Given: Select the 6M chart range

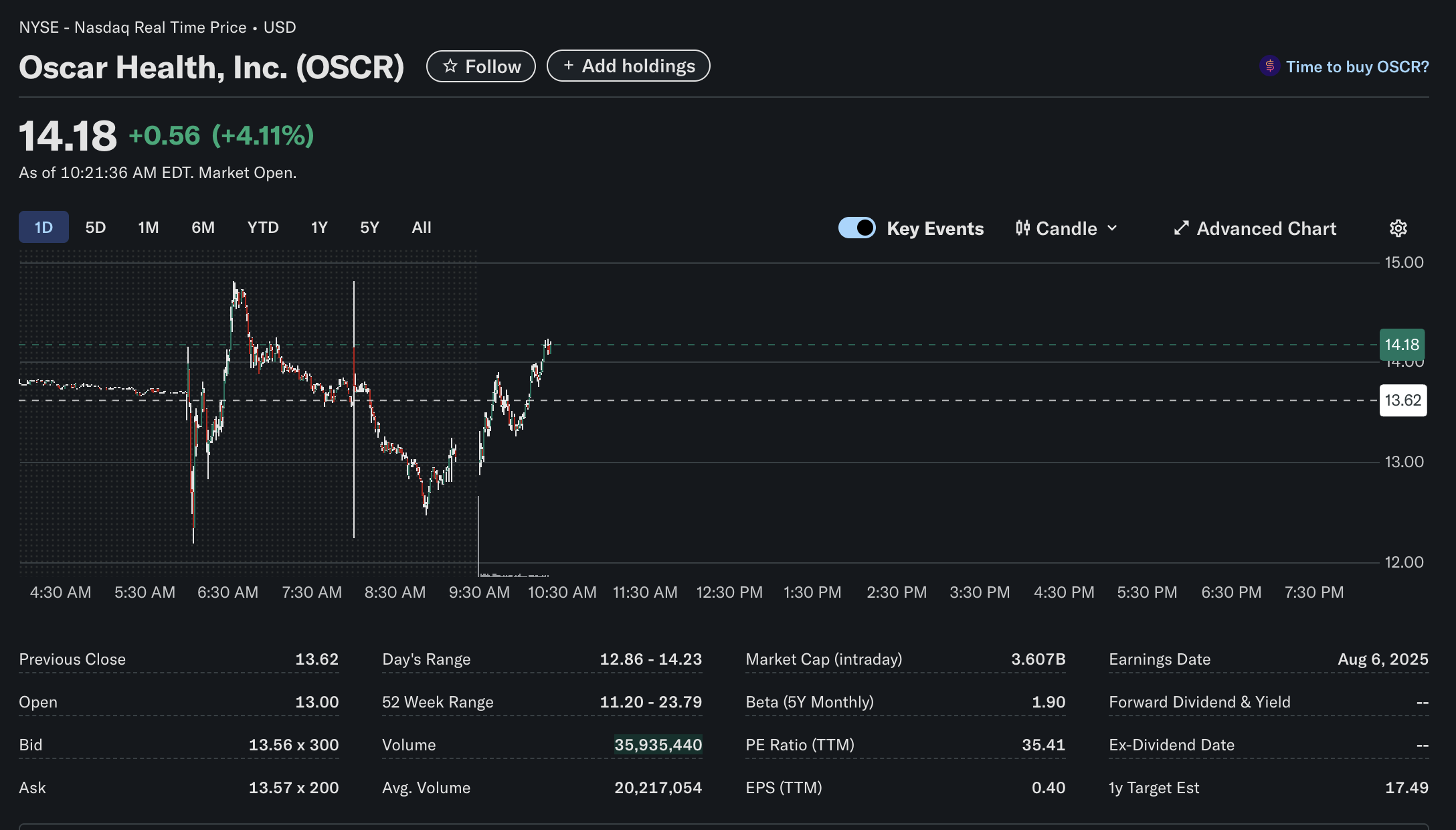Looking at the screenshot, I should [x=203, y=227].
